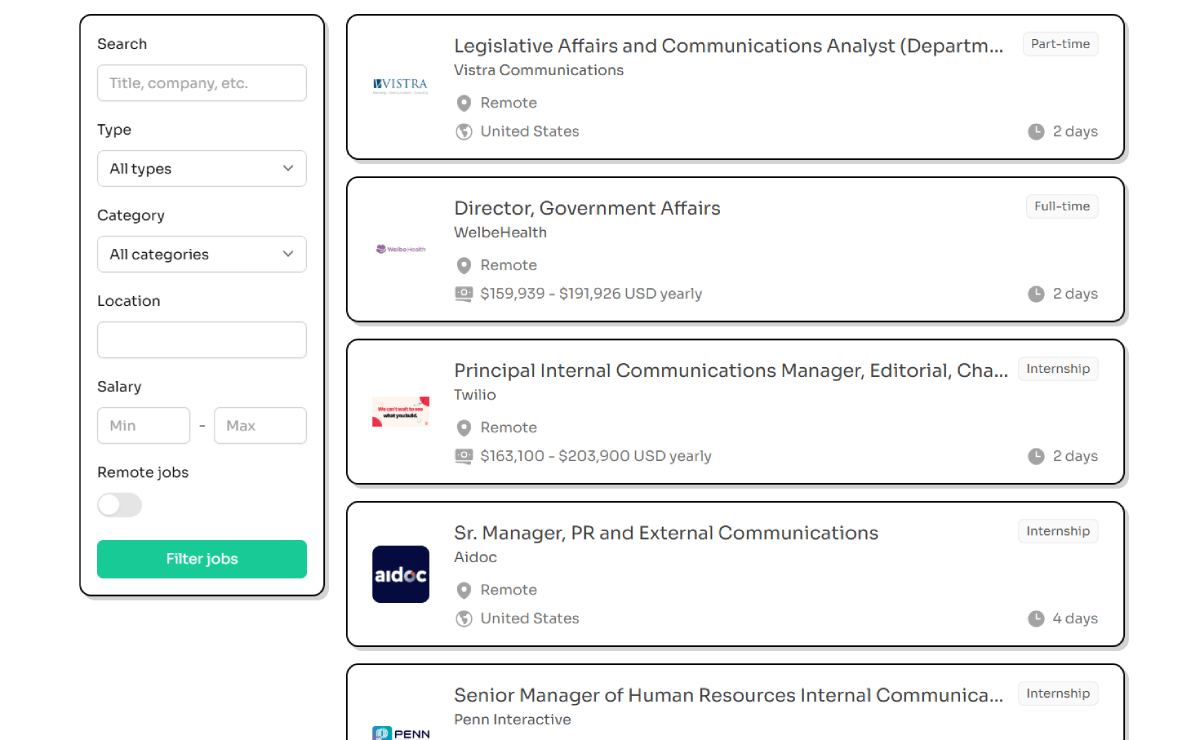Click salary icon on Twilio listing
1200x740 pixels.
coord(464,456)
